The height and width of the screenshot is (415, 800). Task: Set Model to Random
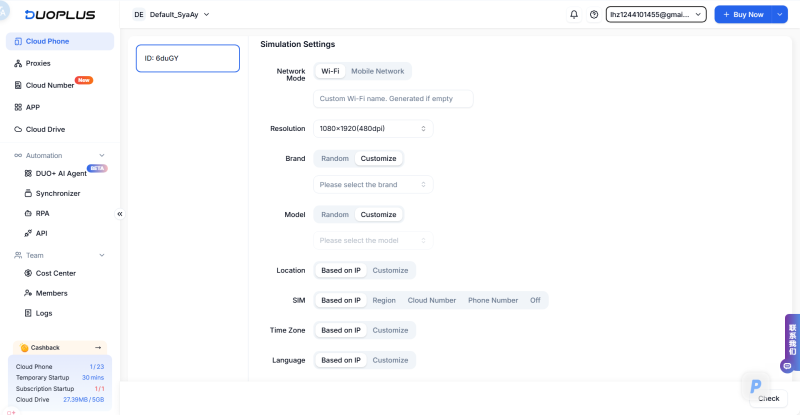click(335, 215)
